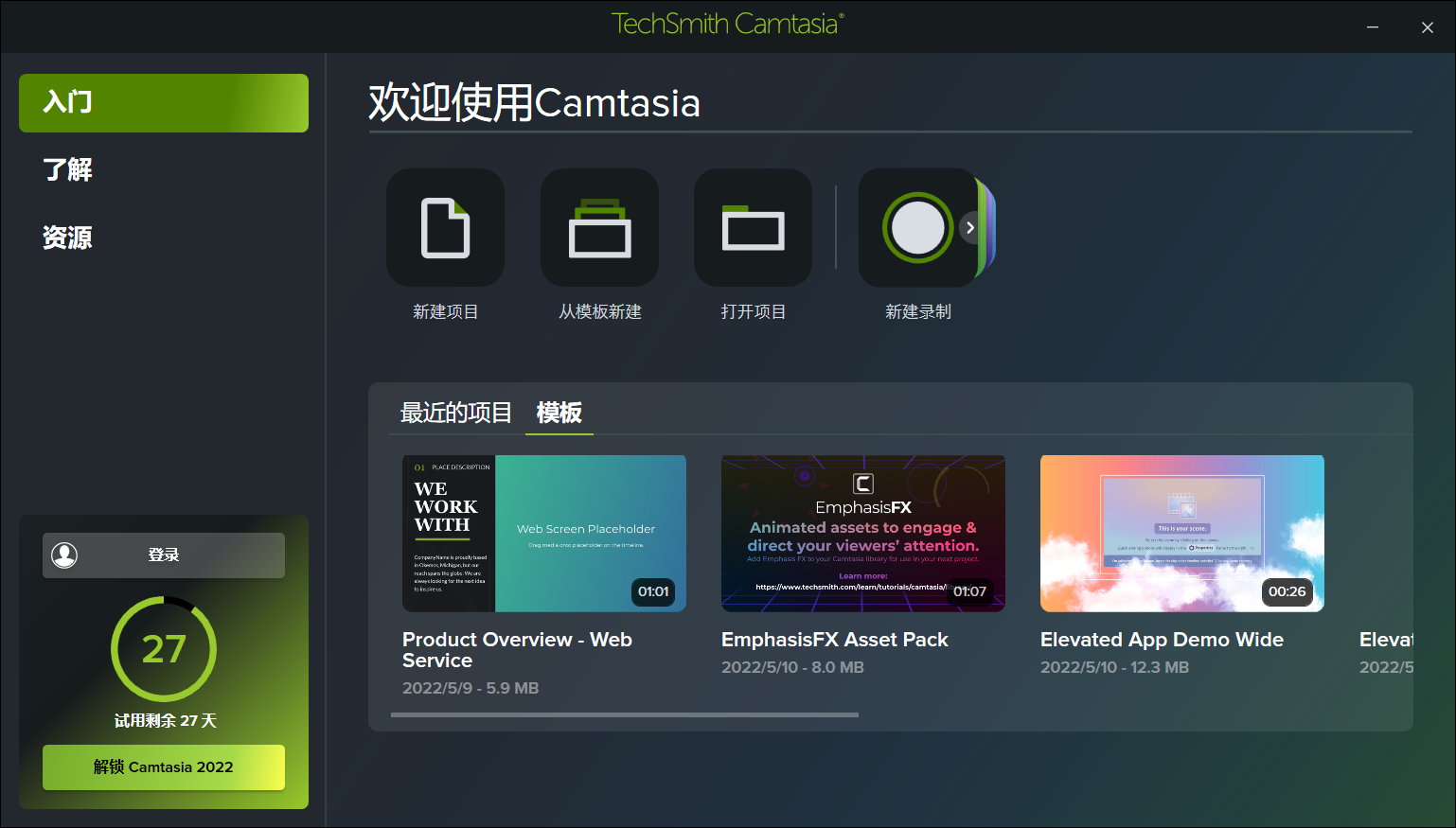Select 了解 in the left sidebar
1456x828 pixels.
(x=69, y=170)
